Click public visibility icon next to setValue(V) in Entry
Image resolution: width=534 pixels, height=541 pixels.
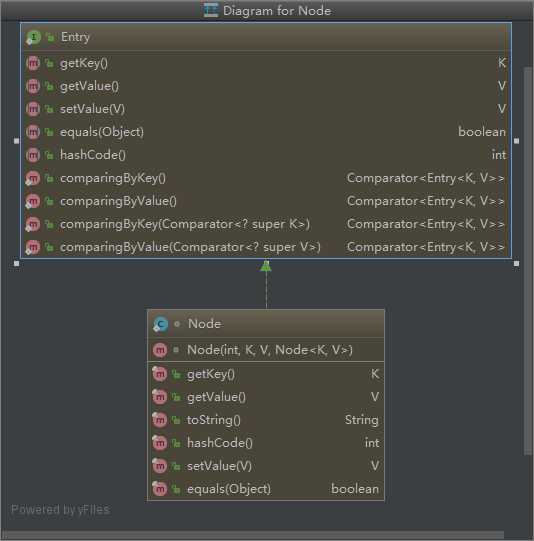click(x=50, y=109)
